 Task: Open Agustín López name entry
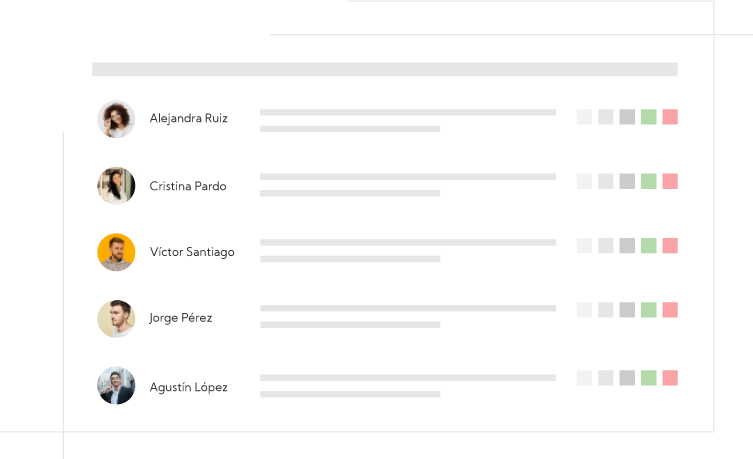188,387
